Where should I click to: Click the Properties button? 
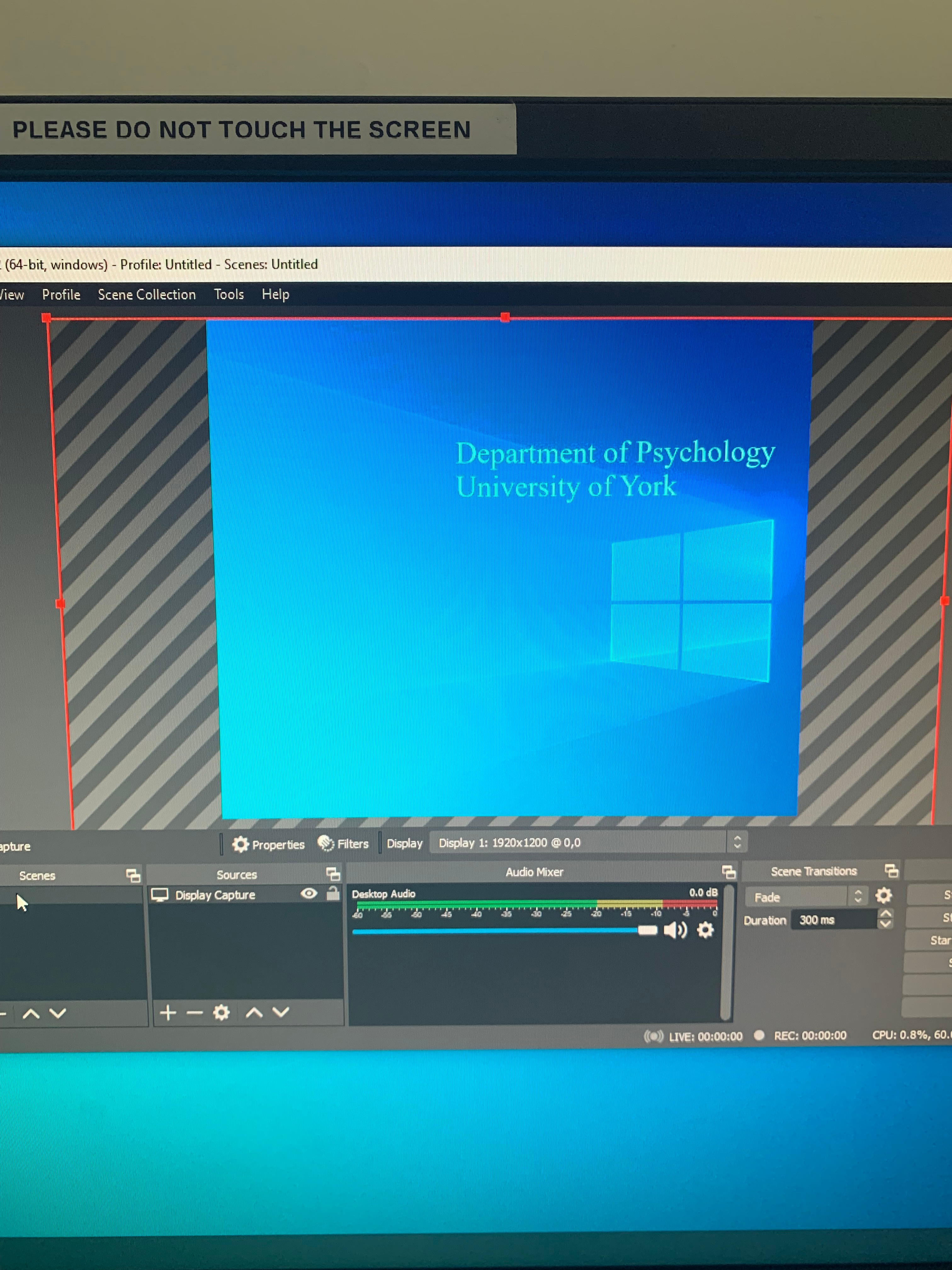[x=268, y=844]
